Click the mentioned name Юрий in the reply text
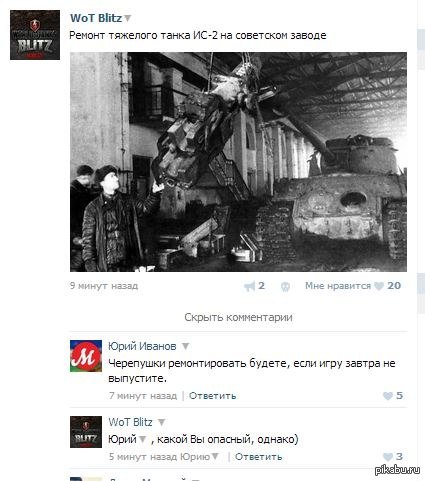This screenshot has width=425, height=481. point(122,439)
